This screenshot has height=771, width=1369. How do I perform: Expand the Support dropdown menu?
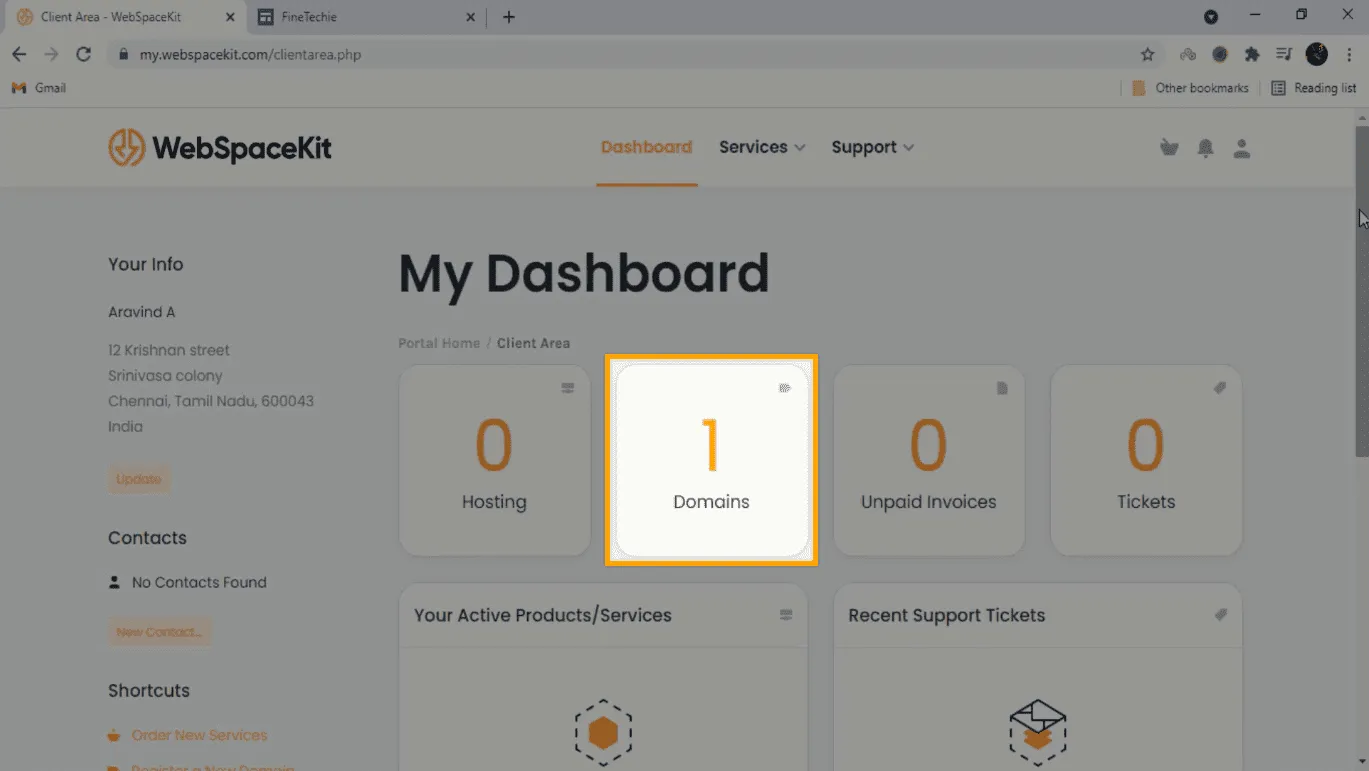pyautogui.click(x=872, y=147)
